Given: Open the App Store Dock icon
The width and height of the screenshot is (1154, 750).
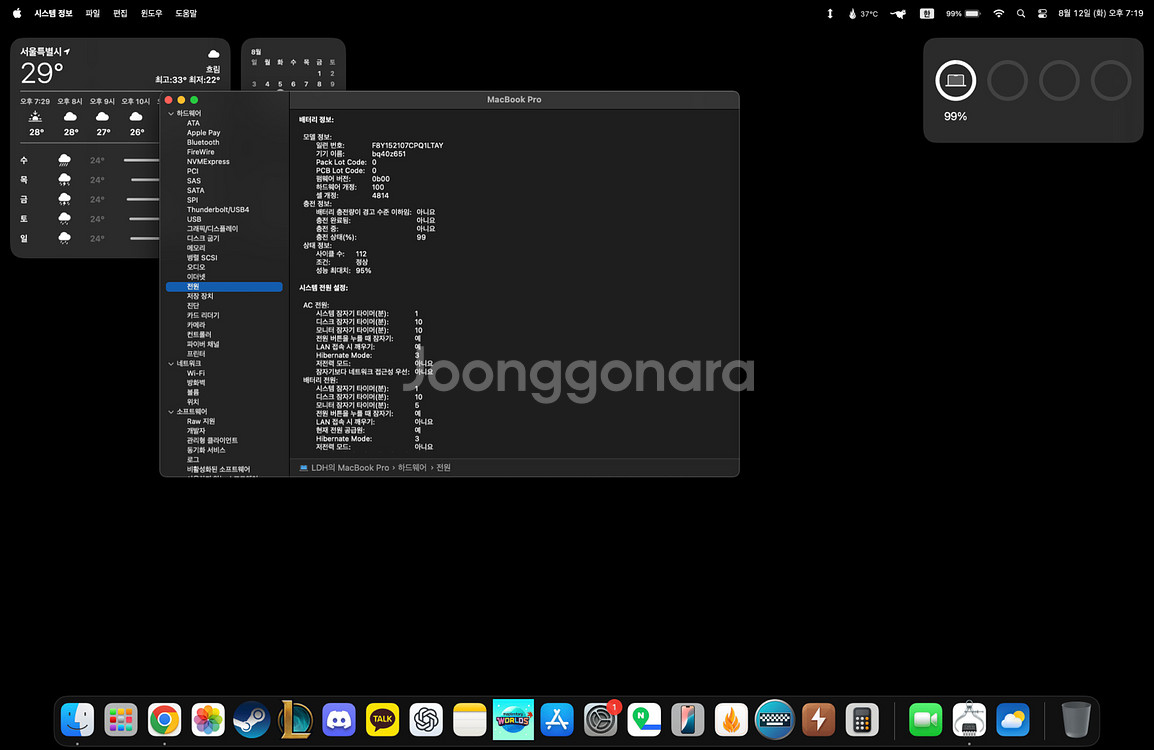Looking at the screenshot, I should 557,719.
